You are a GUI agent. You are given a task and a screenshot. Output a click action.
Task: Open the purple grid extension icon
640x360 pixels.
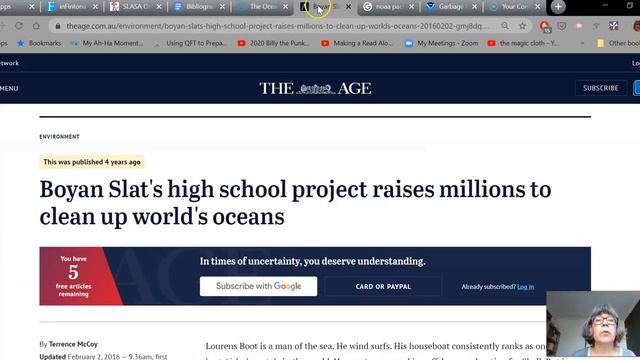click(613, 26)
